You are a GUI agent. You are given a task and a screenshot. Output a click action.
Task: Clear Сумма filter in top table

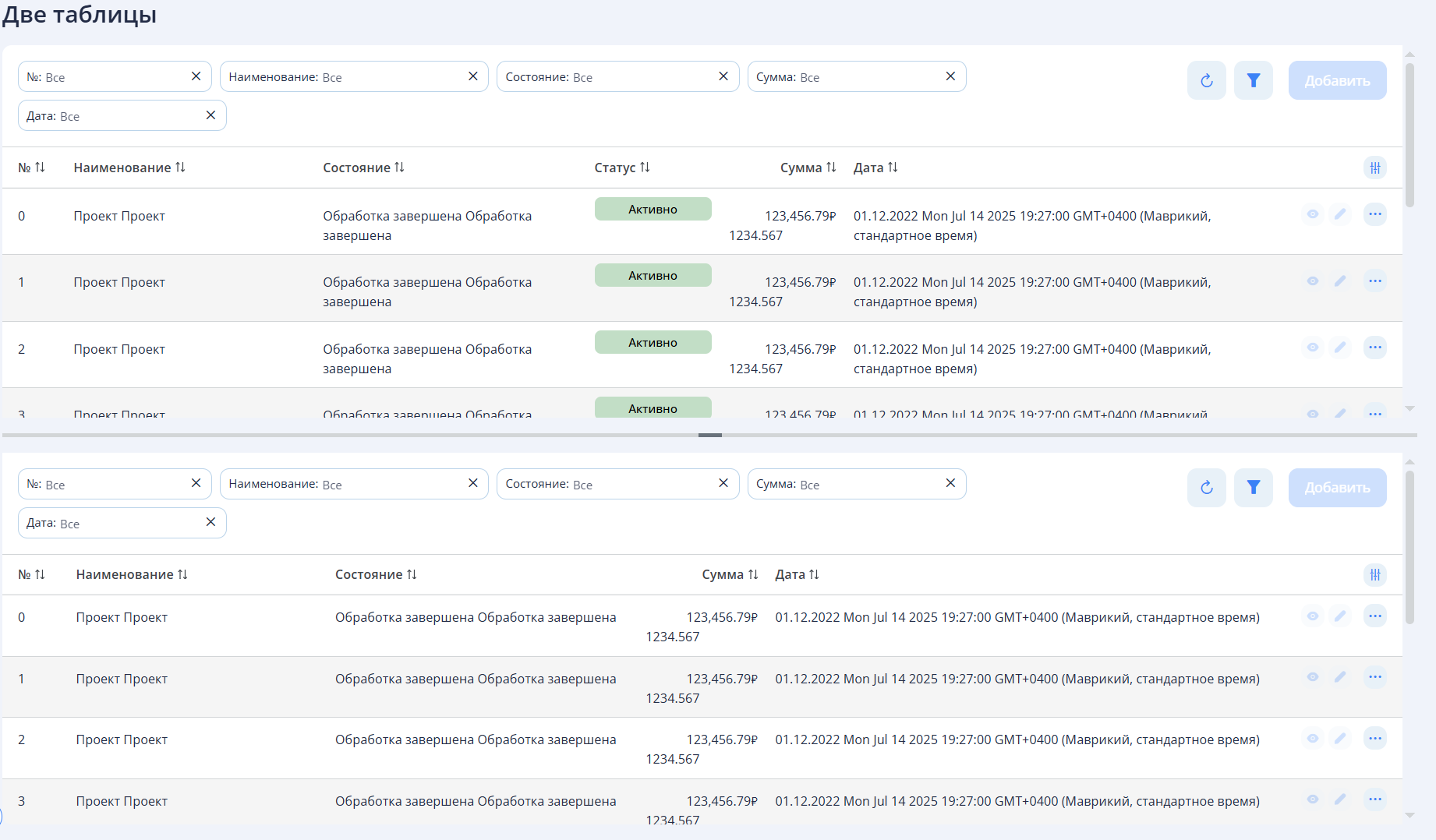pyautogui.click(x=950, y=76)
